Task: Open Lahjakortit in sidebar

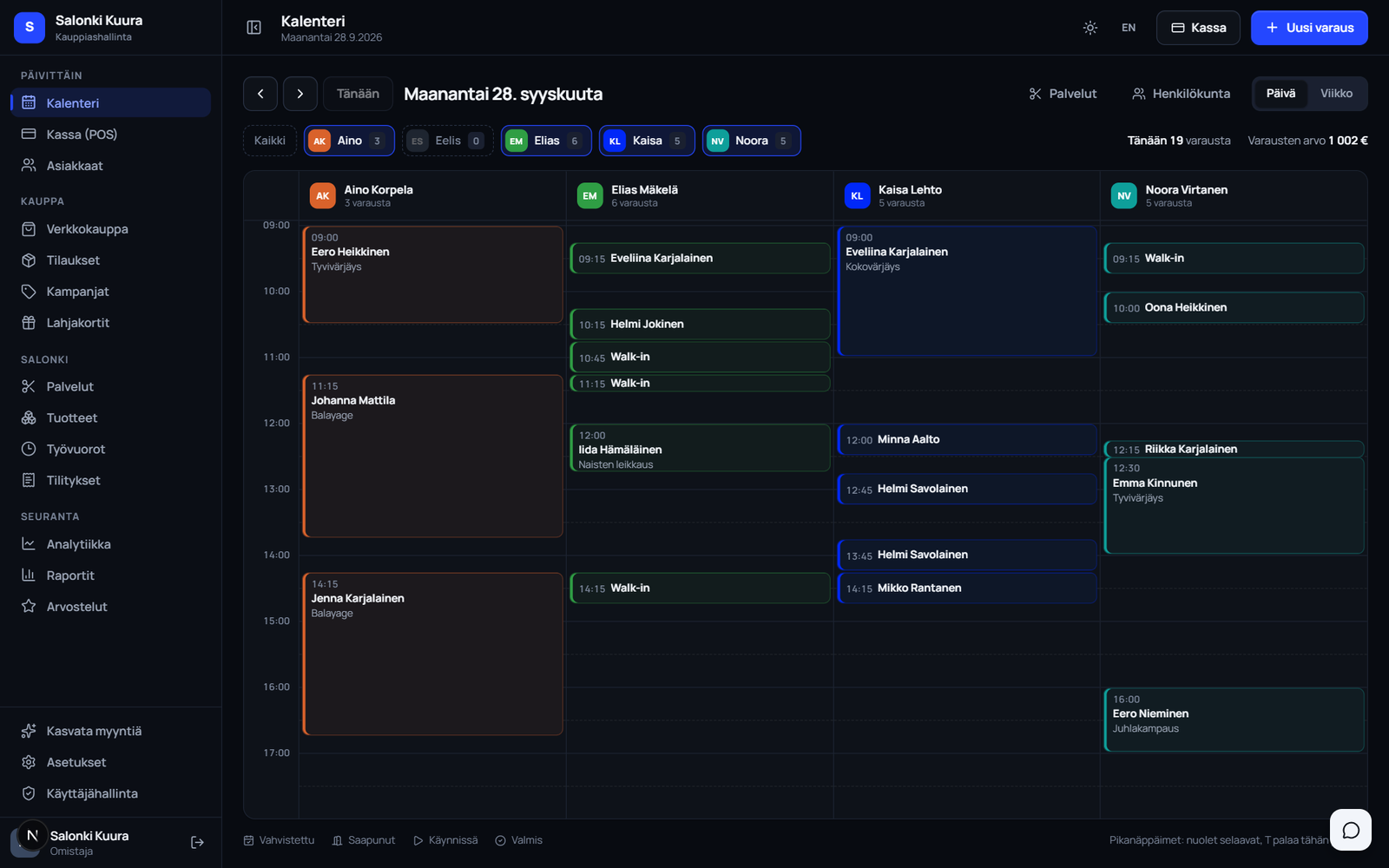Action: 110,323
